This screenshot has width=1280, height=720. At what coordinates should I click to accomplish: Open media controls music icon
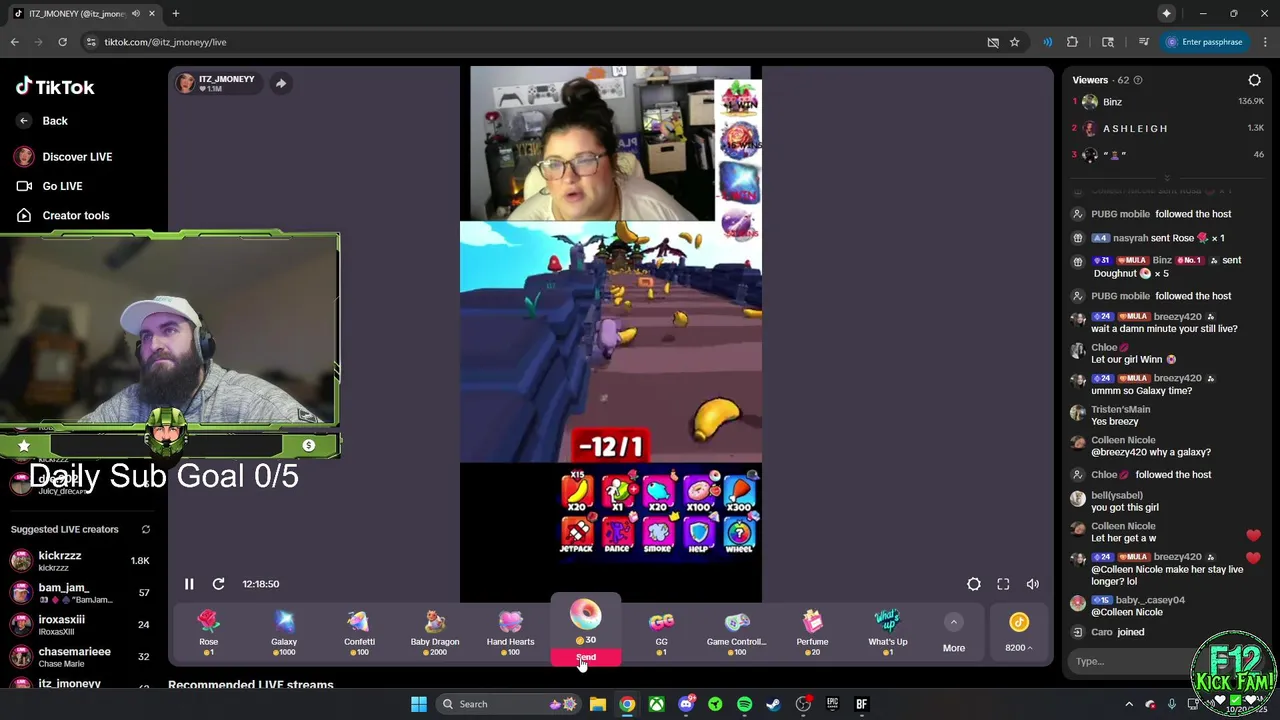[x=1143, y=42]
